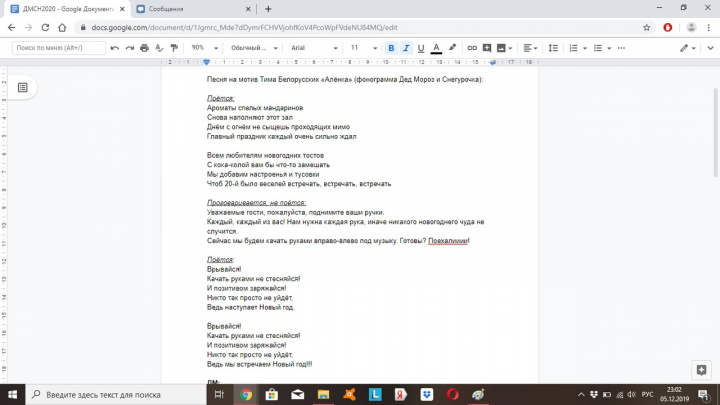Switch to ДМСН2020 Google Docs tab
This screenshot has width=720, height=405.
click(x=68, y=9)
